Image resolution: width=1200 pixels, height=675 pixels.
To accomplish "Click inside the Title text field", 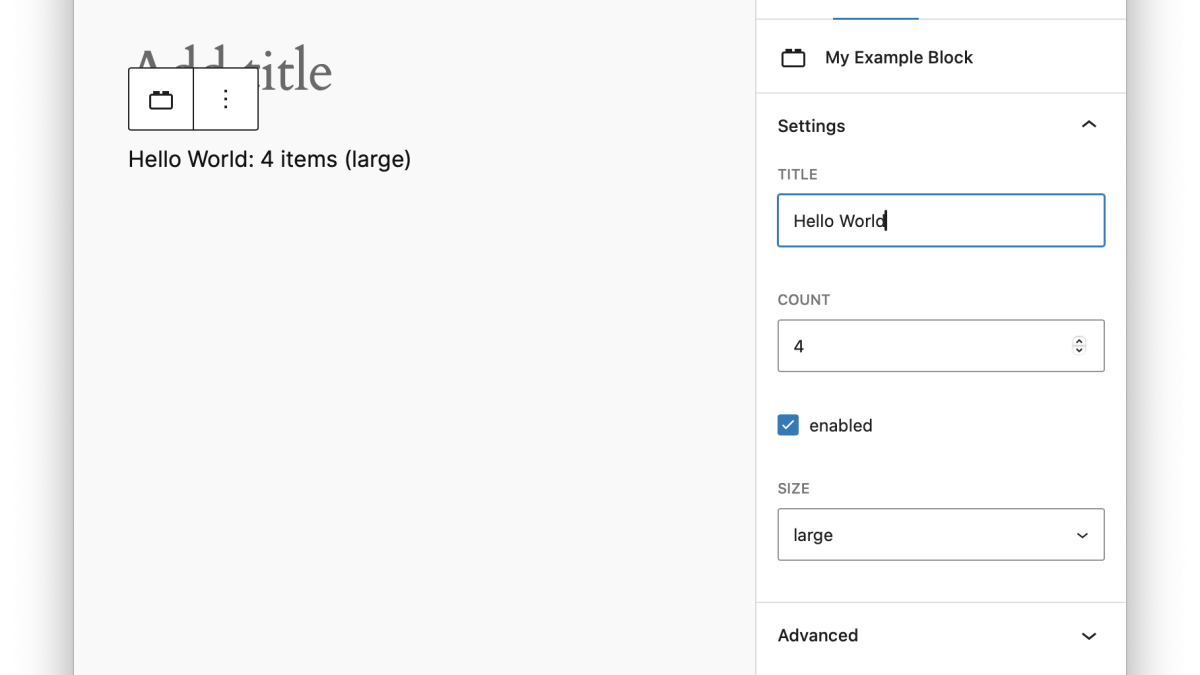I will (x=940, y=220).
